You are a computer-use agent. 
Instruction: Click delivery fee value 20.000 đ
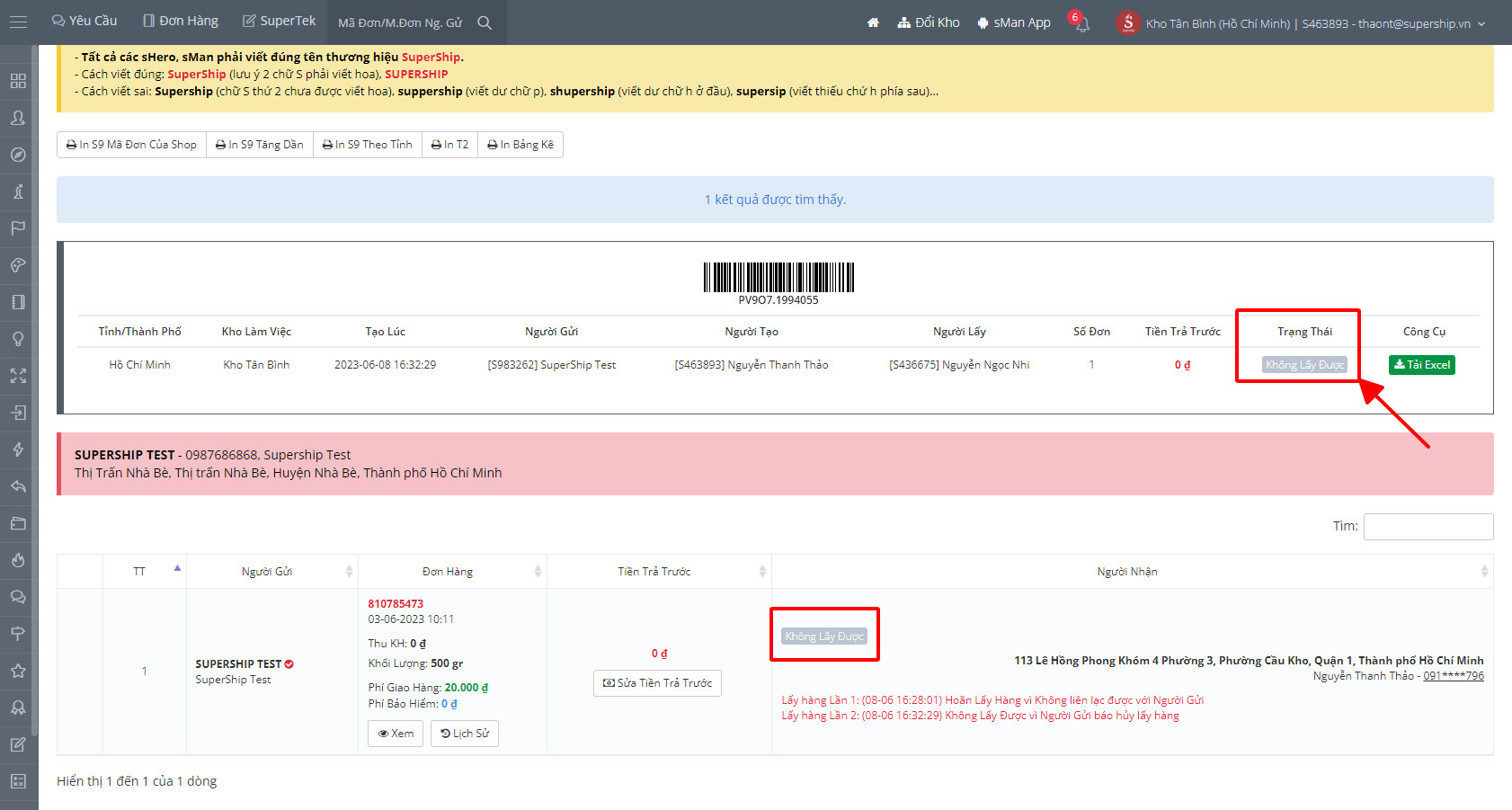[x=467, y=688]
